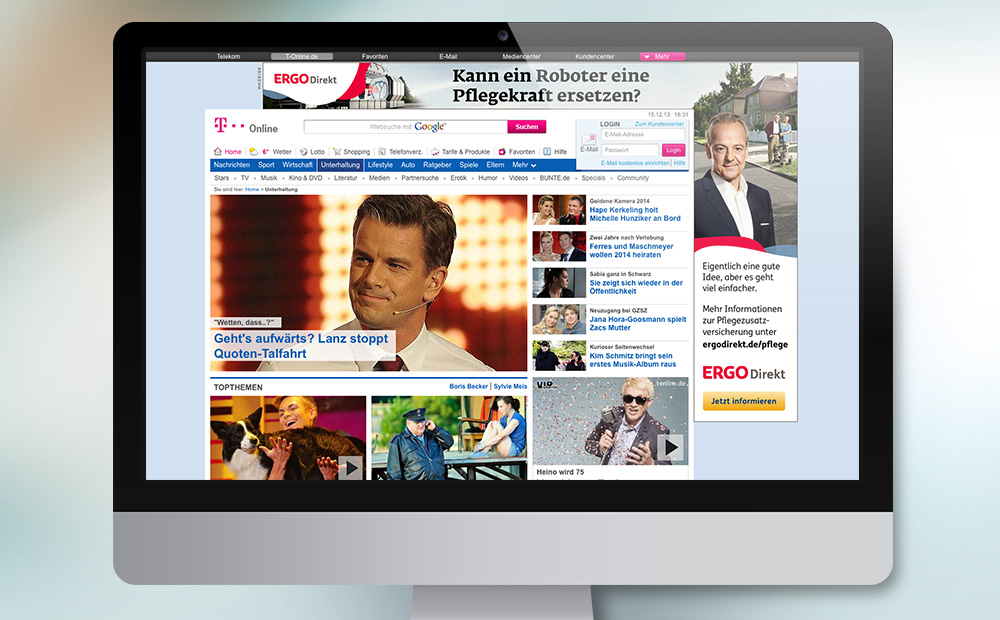Click E-Mail kostenlos einrichten link
The width and height of the screenshot is (1000, 620).
point(635,163)
